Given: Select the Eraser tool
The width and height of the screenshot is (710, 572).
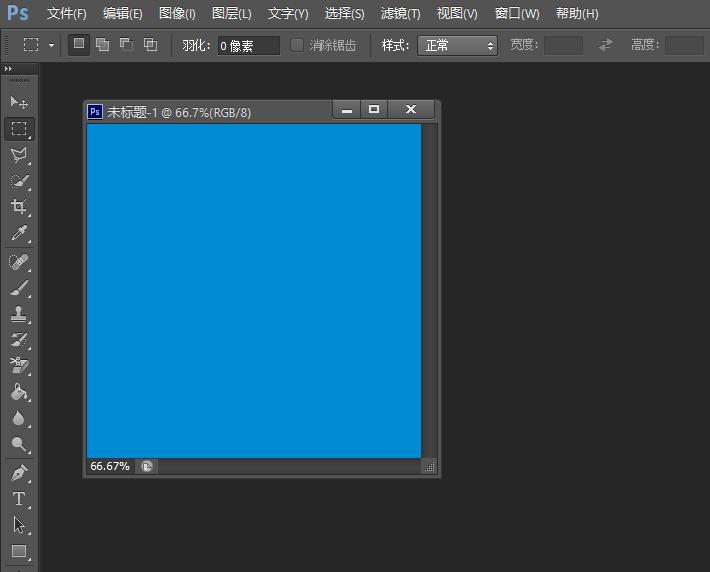Looking at the screenshot, I should click(x=19, y=366).
